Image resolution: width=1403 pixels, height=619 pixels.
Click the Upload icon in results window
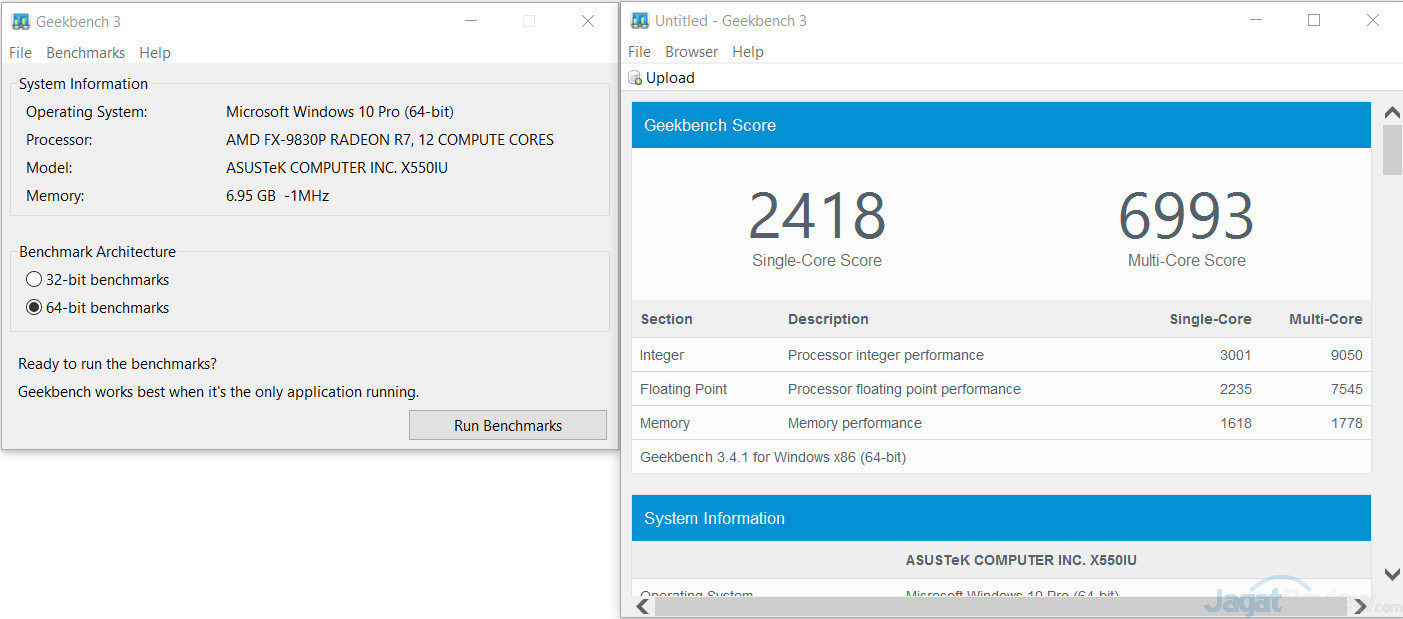point(635,78)
